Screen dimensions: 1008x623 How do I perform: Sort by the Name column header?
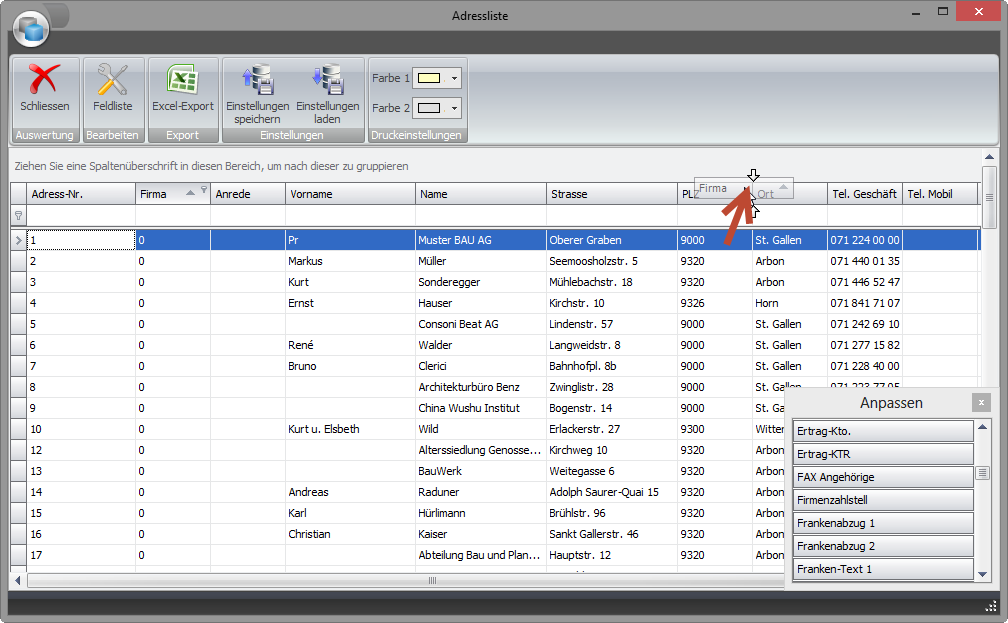coord(480,194)
